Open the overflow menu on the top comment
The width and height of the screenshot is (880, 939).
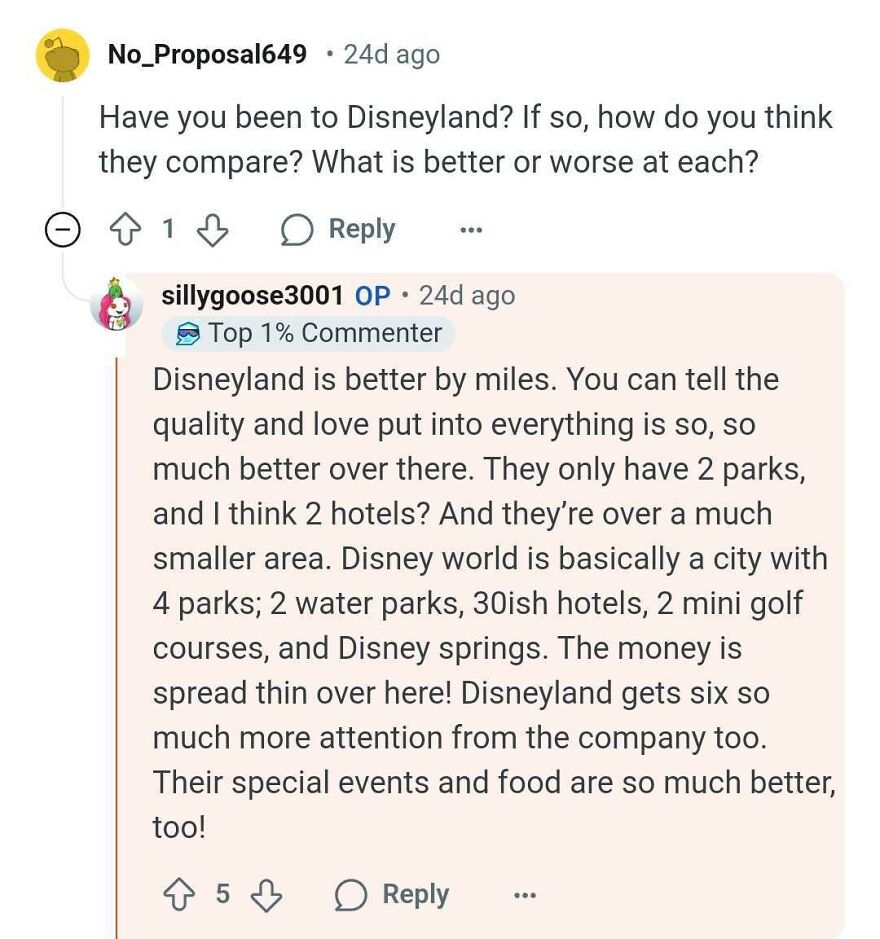click(470, 229)
